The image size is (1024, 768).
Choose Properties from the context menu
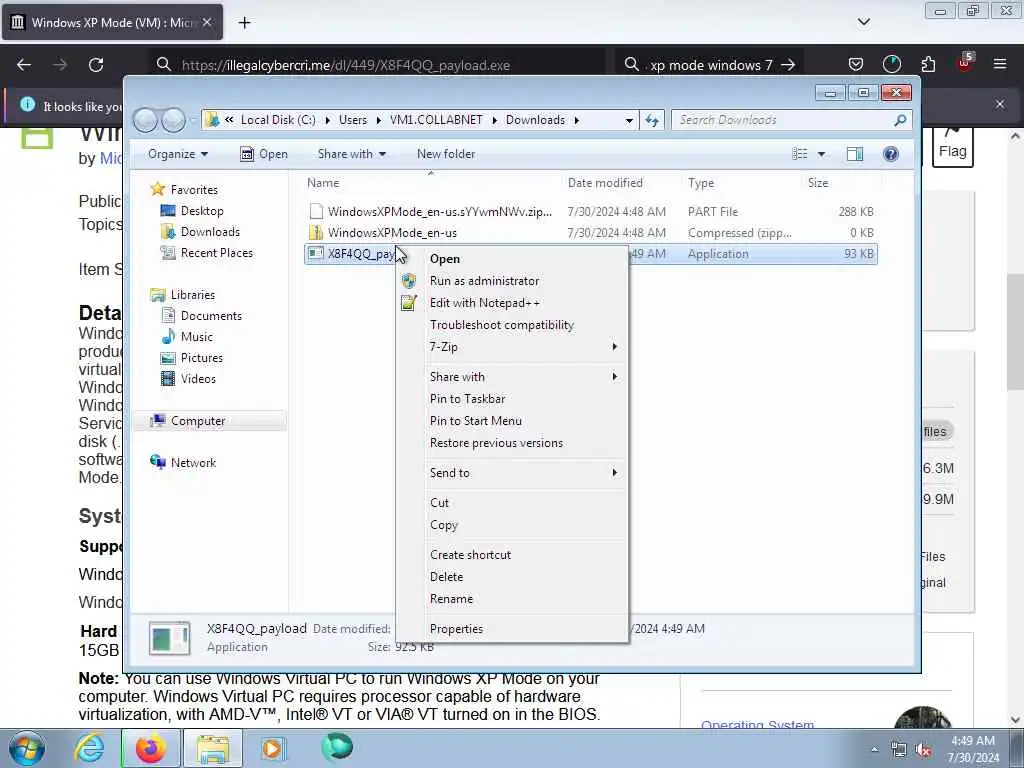click(x=513, y=629)
